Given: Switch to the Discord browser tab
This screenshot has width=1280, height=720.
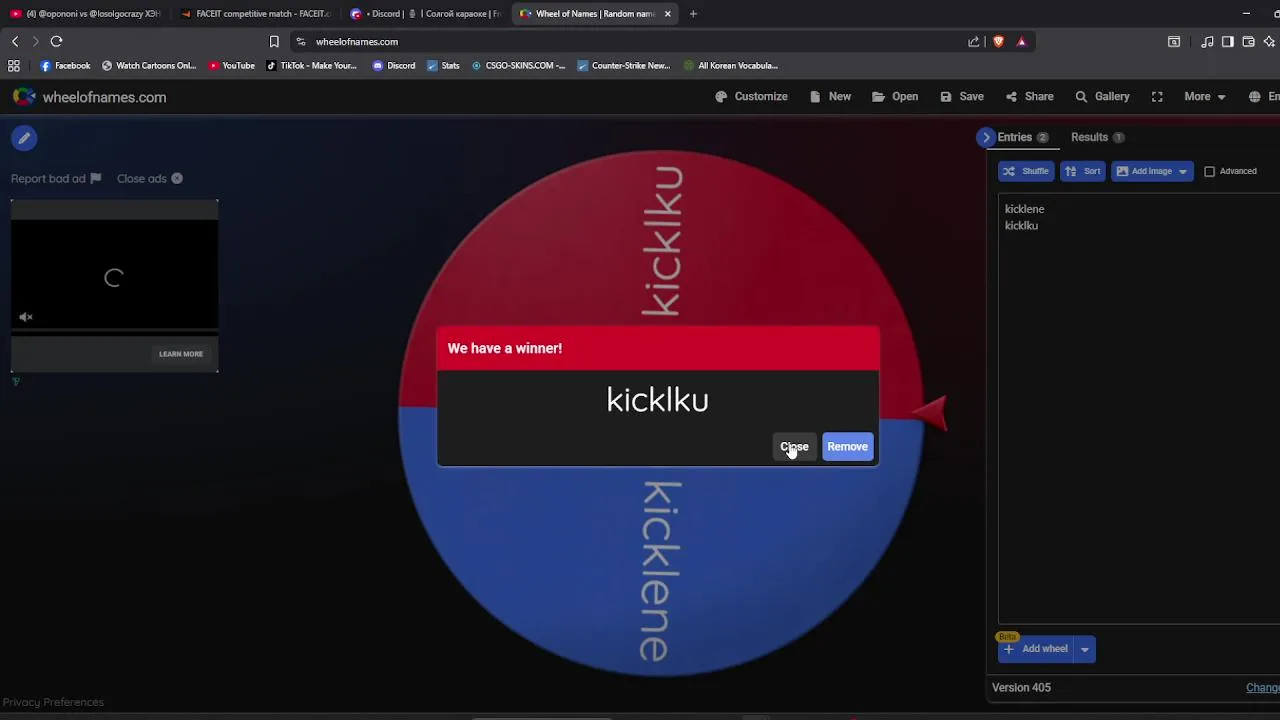Looking at the screenshot, I should 424,14.
